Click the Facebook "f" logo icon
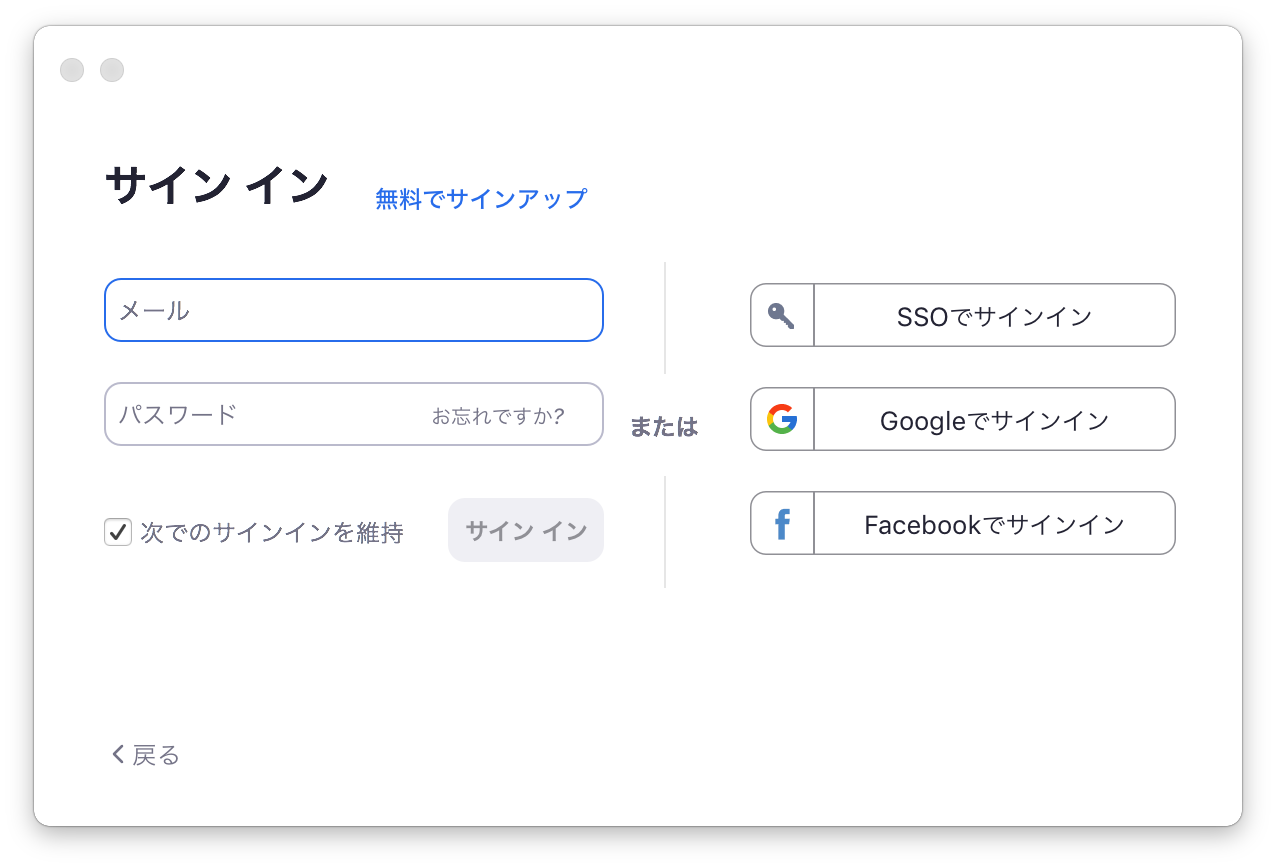 781,523
